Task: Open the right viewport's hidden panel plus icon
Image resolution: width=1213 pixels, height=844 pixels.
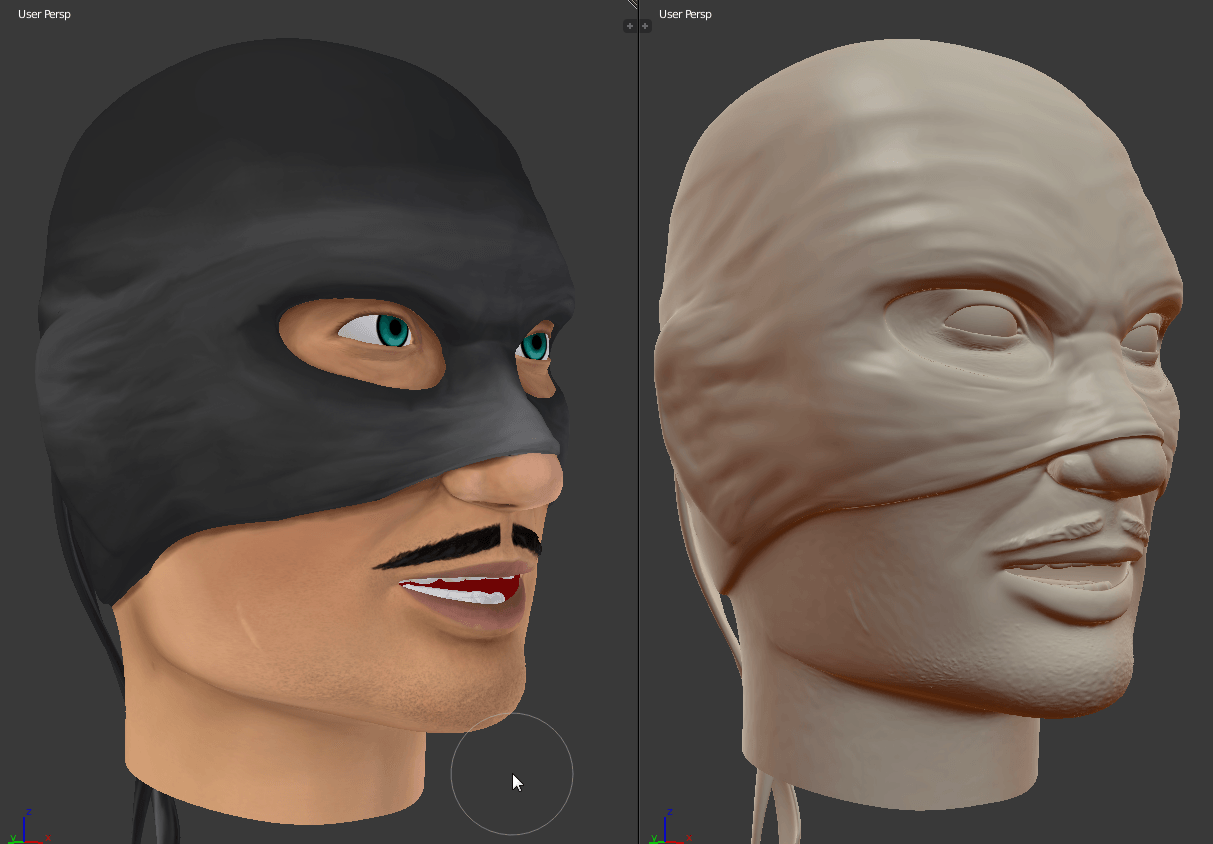Action: (x=645, y=26)
